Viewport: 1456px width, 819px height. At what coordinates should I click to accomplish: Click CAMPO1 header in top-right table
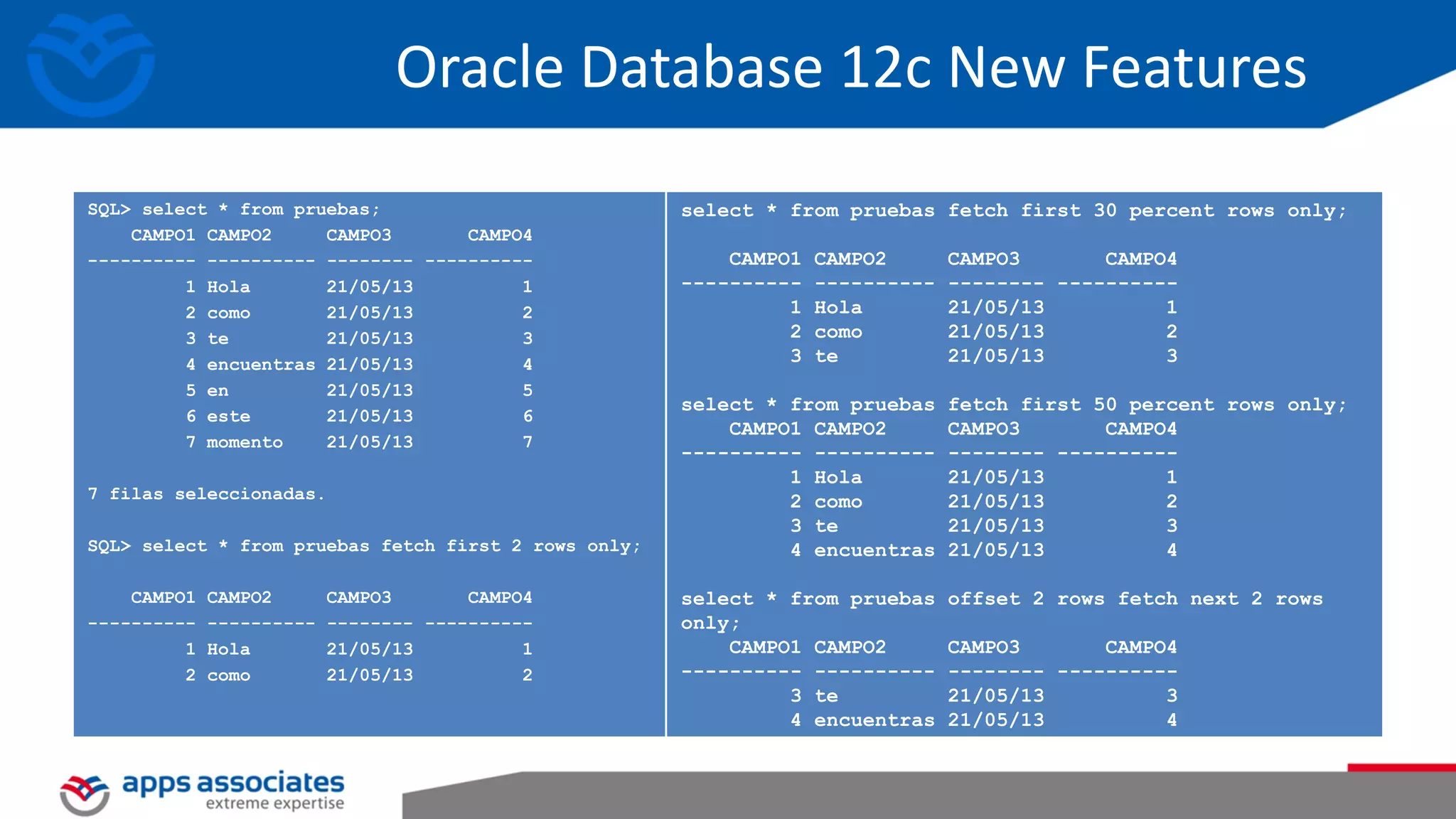(764, 259)
